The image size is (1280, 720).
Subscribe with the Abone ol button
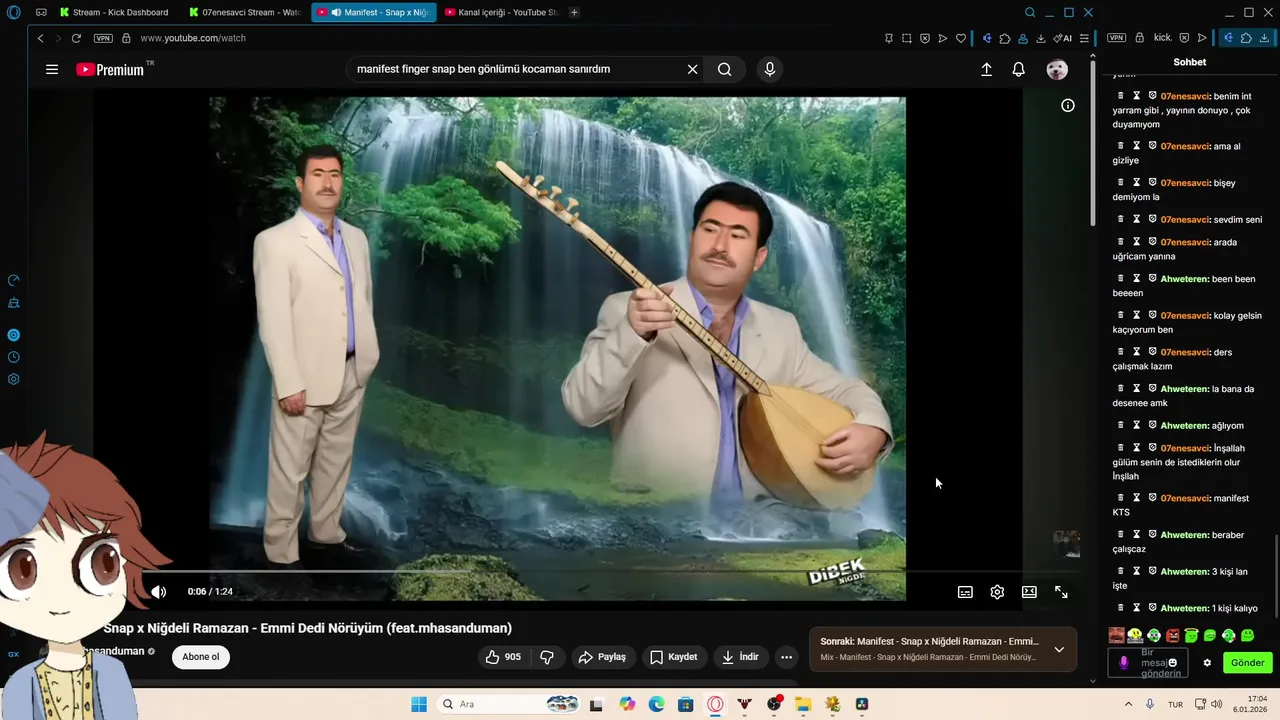200,657
